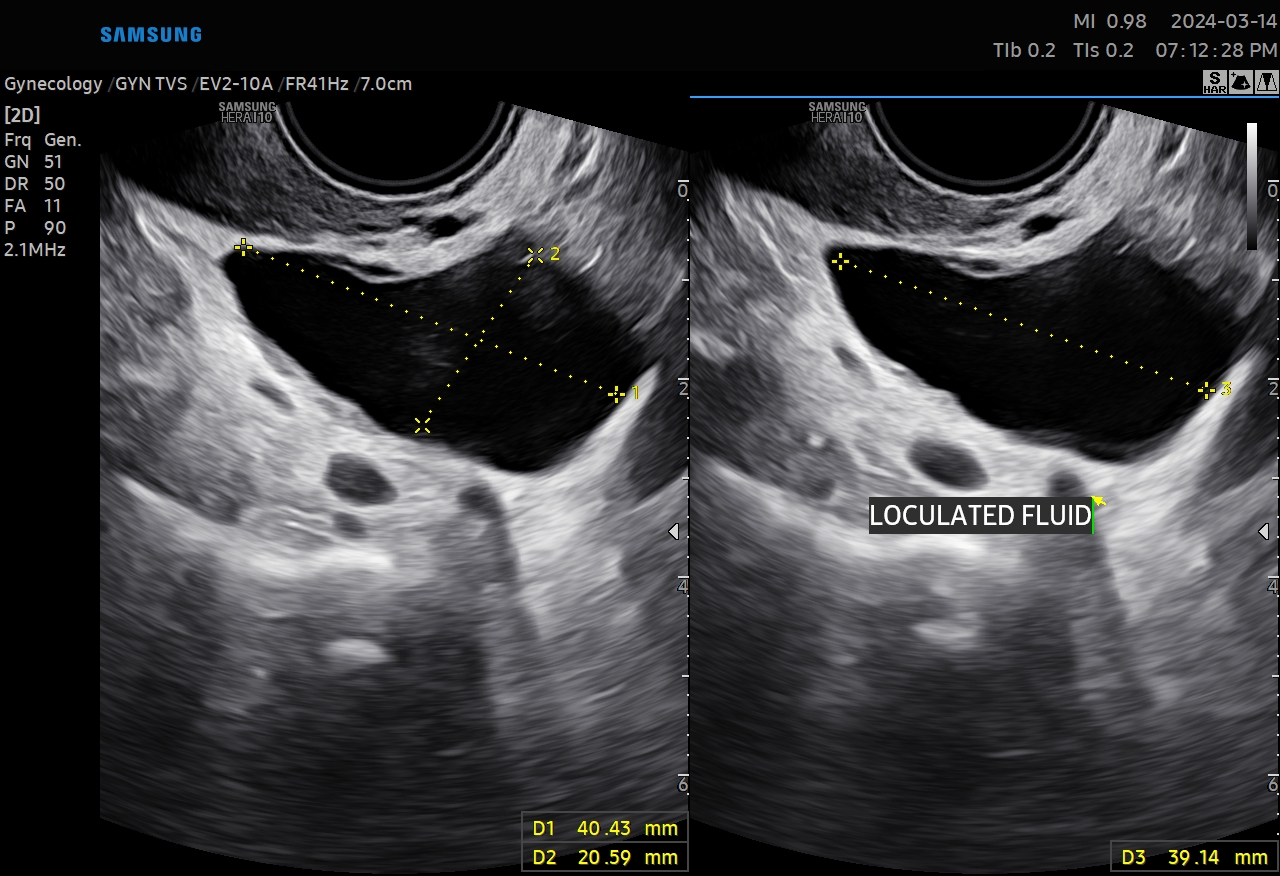This screenshot has height=876, width=1280.
Task: Click the GN 51 gain parameter
Action: coord(33,162)
